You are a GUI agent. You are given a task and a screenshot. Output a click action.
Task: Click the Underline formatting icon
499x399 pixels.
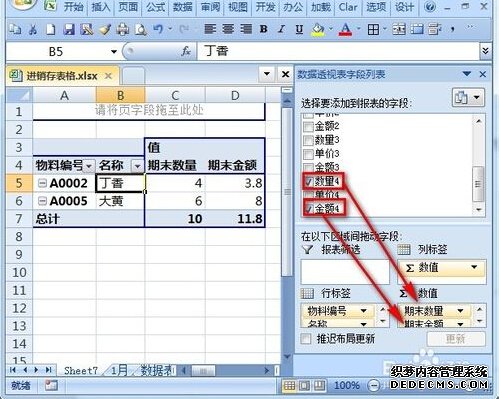pos(299,29)
